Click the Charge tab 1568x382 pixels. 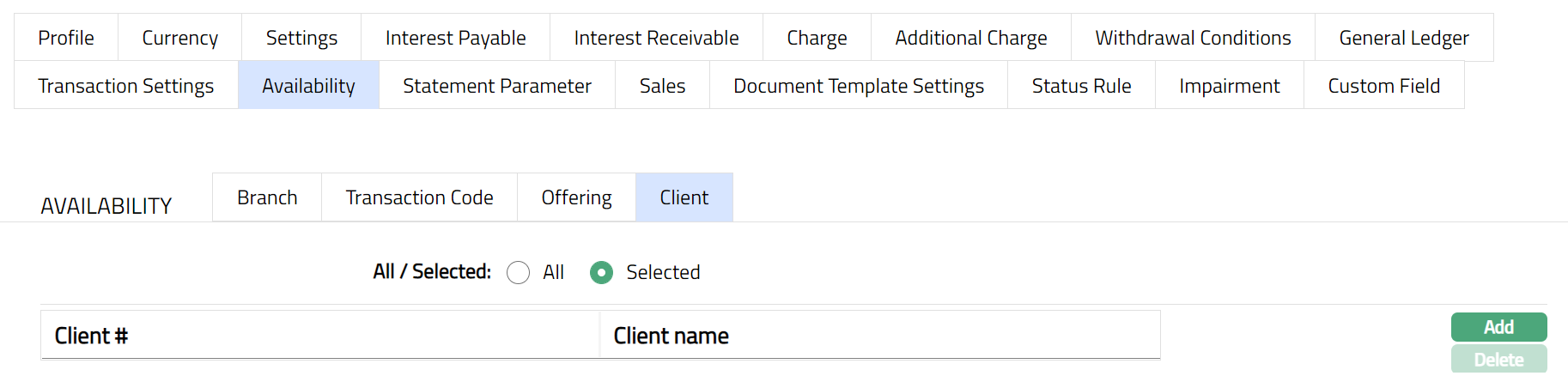817,38
